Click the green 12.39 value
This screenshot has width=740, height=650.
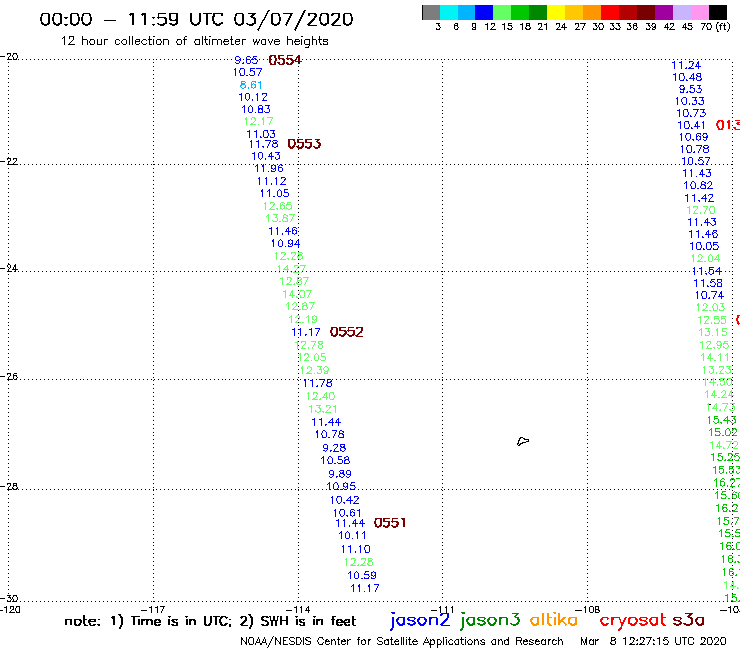click(x=314, y=370)
